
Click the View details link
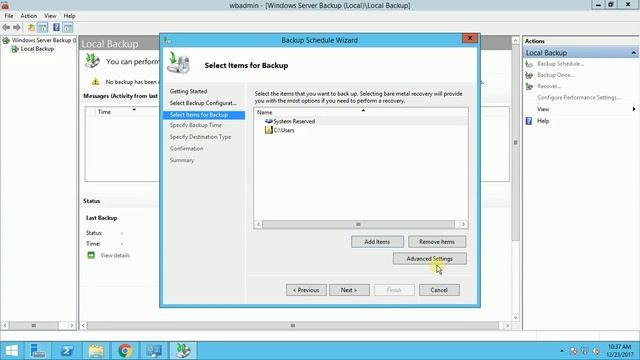[115, 255]
